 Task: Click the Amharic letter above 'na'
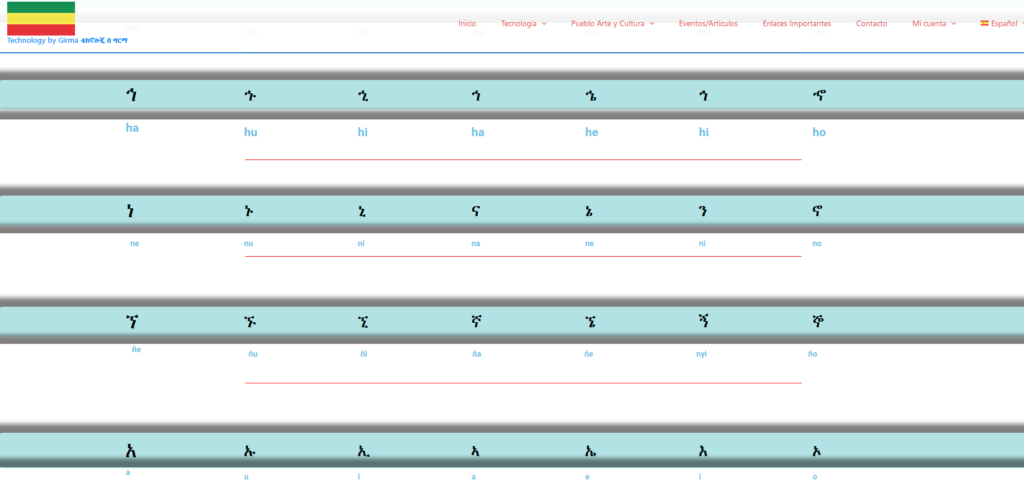click(x=476, y=211)
